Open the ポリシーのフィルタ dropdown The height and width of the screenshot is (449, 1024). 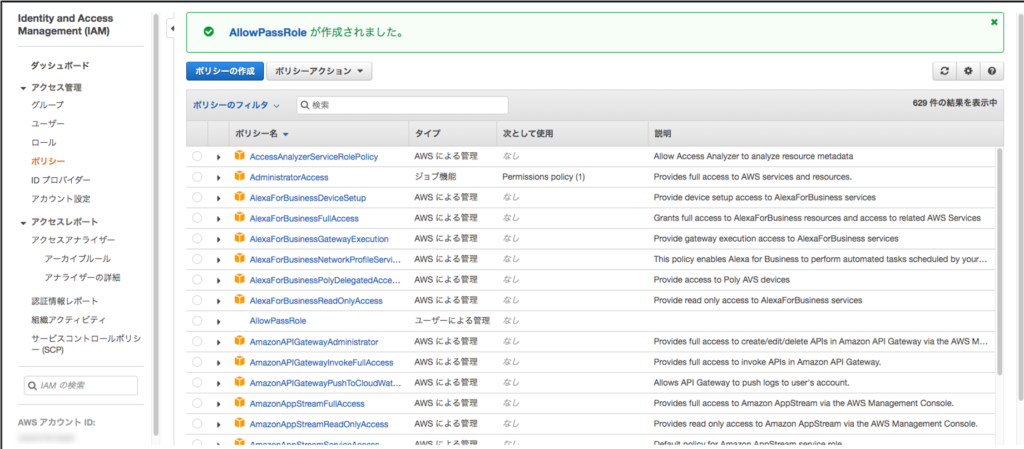pyautogui.click(x=236, y=105)
